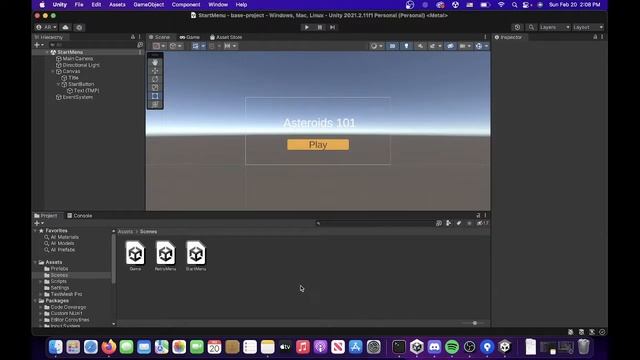Open the cloud services icon in the toolbar
The image size is (640, 360).
[65, 27]
